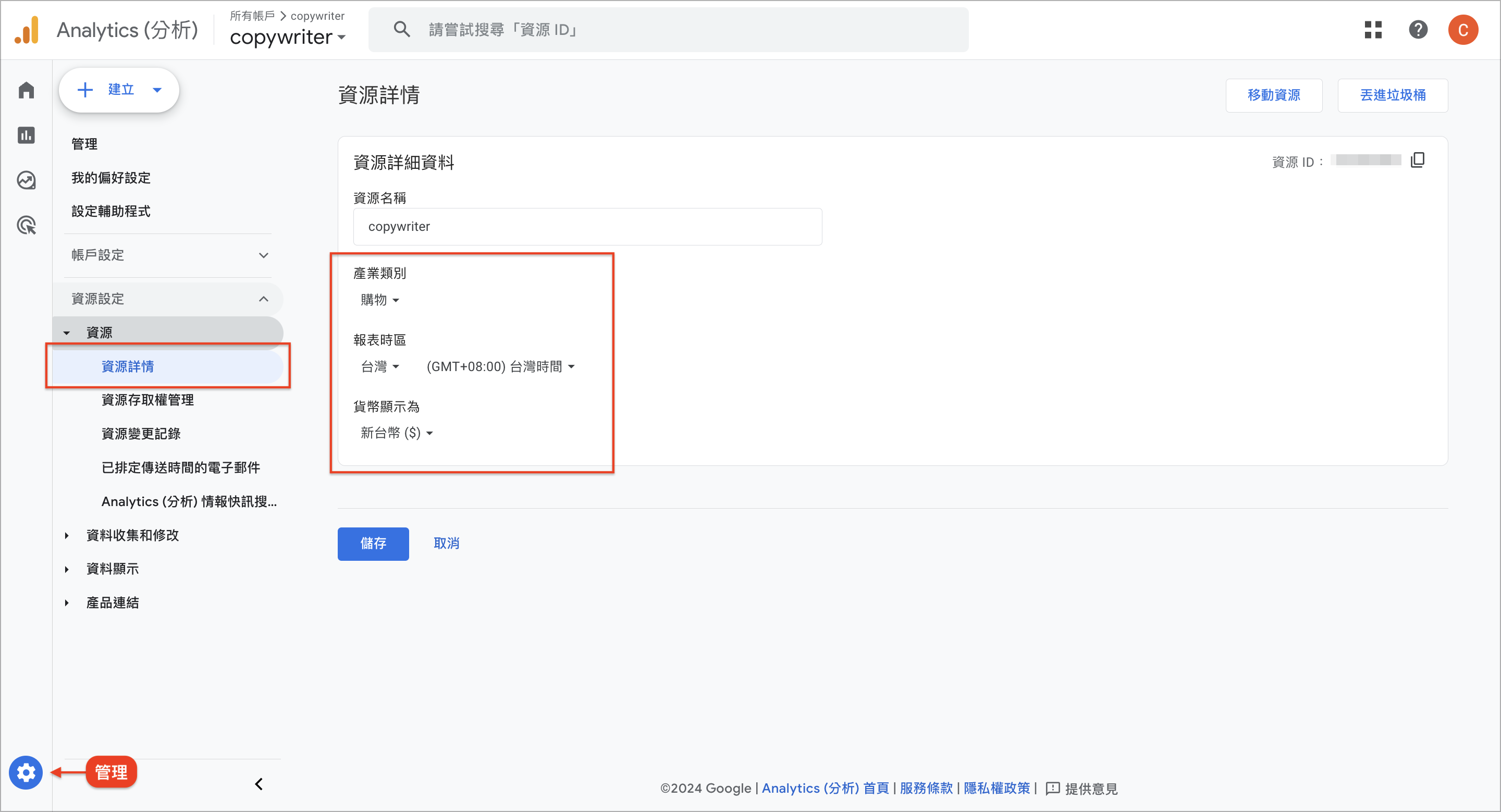Open the Explore icon in left rail

click(26, 180)
